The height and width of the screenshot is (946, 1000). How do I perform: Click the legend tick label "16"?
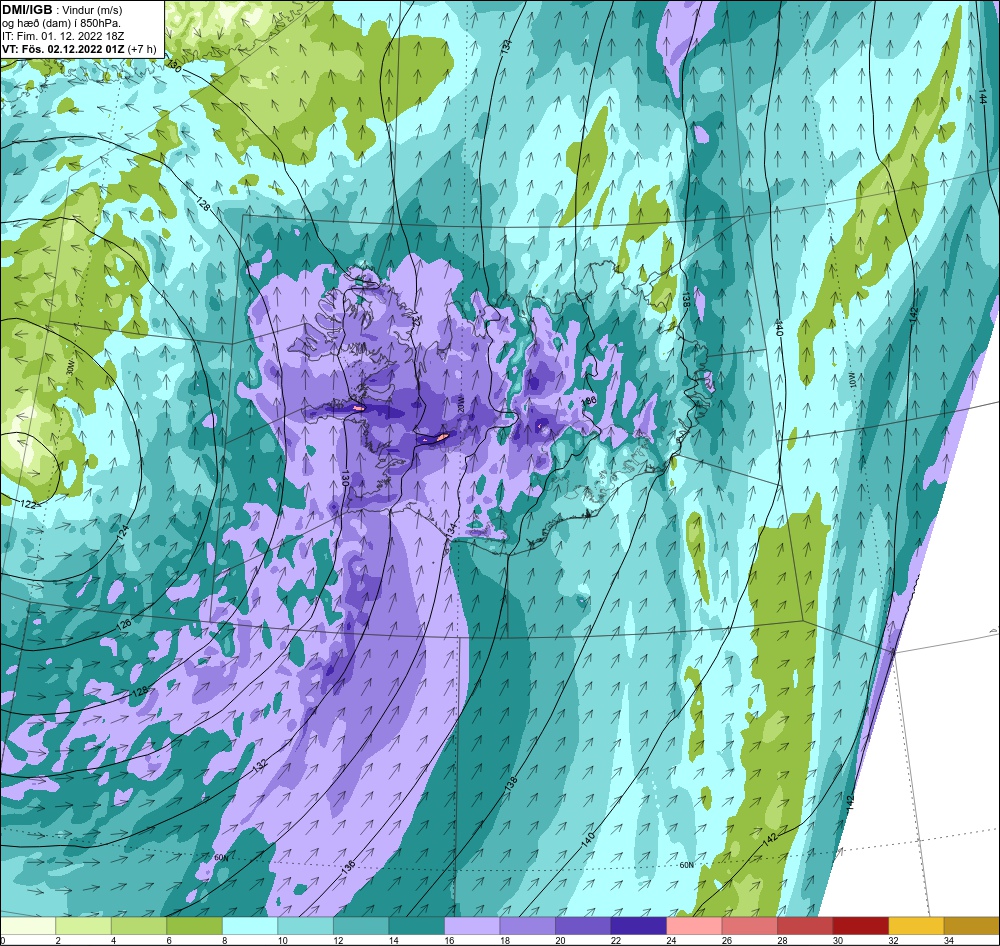coord(449,940)
